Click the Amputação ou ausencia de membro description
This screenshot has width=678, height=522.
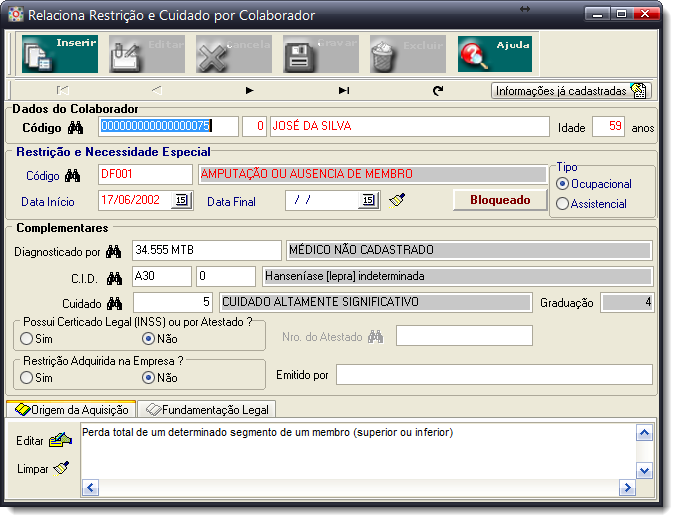point(373,174)
